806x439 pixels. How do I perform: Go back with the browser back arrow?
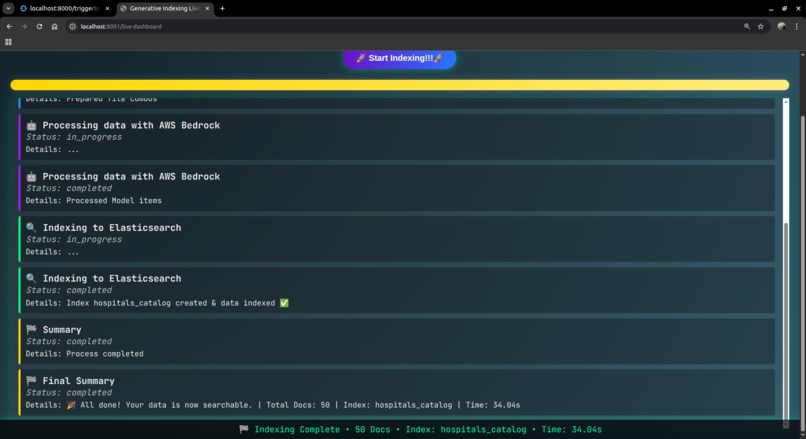tap(9, 26)
